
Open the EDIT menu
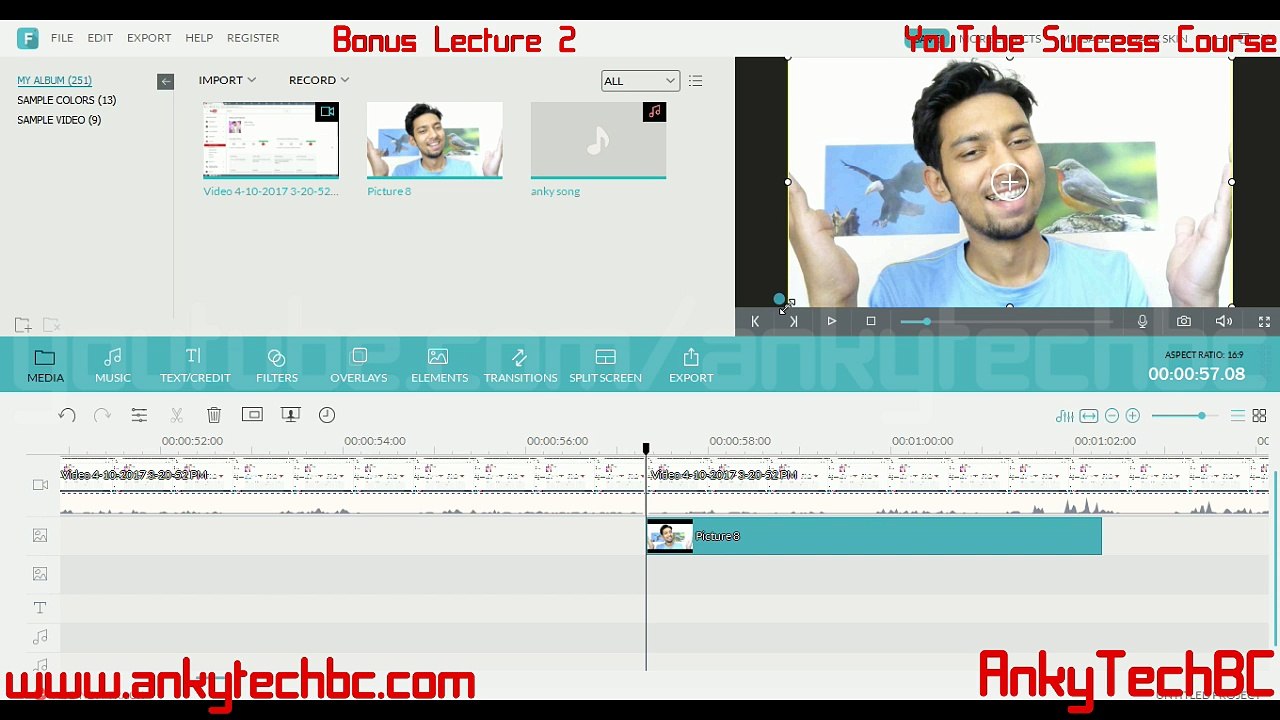(100, 38)
